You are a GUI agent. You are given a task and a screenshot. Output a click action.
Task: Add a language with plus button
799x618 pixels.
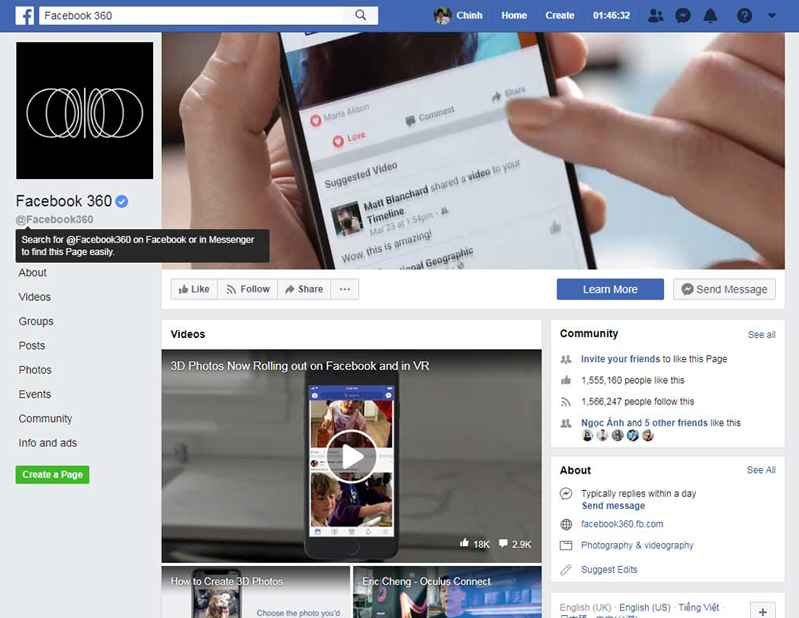(x=763, y=611)
